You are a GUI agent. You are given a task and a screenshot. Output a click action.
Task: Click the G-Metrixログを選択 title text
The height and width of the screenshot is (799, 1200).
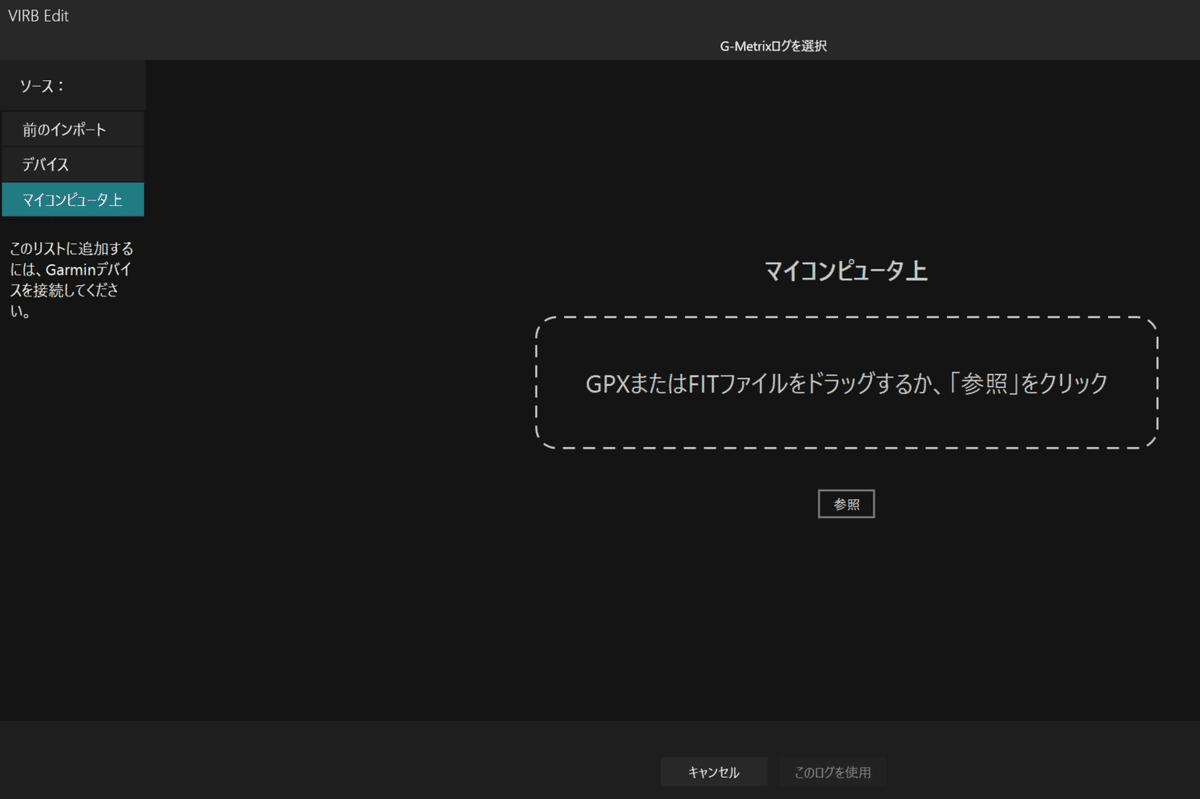click(x=773, y=46)
